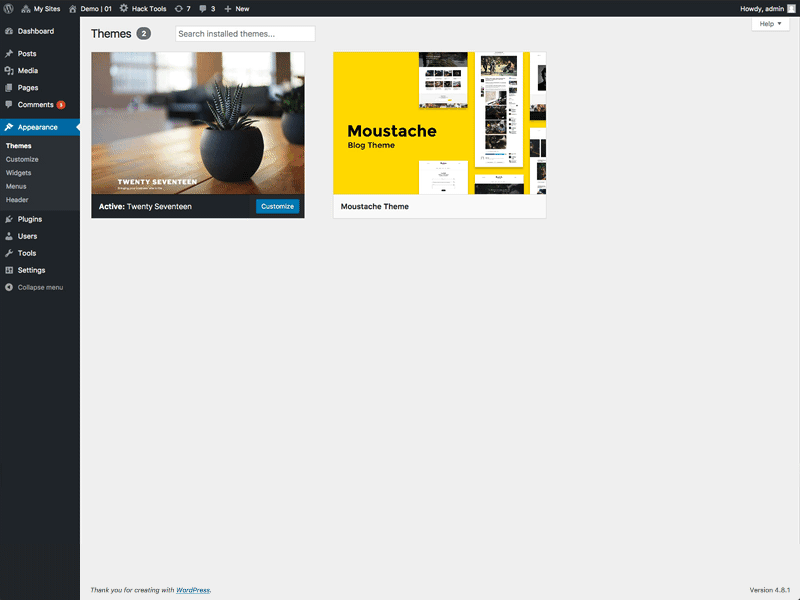Expand the My Sites menu
The height and width of the screenshot is (600, 800).
[x=38, y=8]
